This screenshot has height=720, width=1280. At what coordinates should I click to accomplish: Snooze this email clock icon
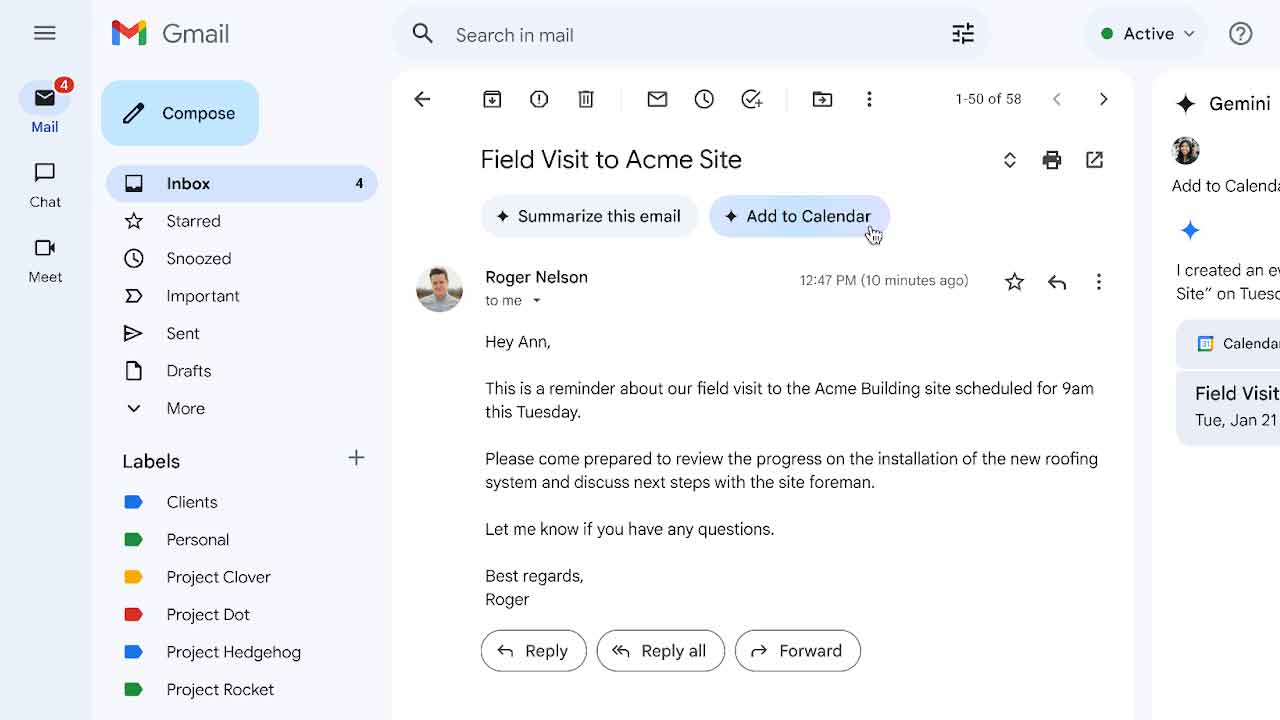(704, 99)
